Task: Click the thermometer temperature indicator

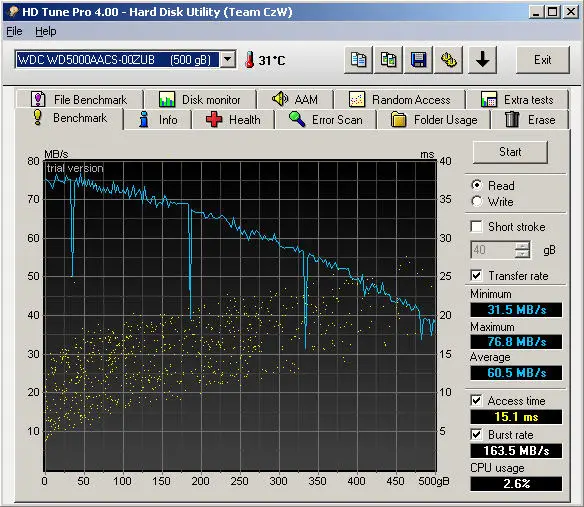Action: [x=250, y=60]
